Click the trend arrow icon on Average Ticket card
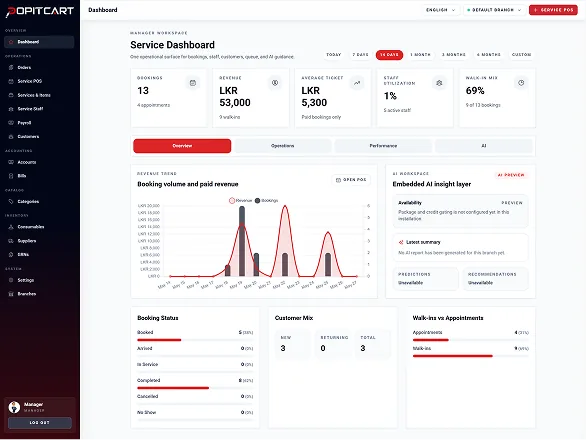 pos(357,83)
